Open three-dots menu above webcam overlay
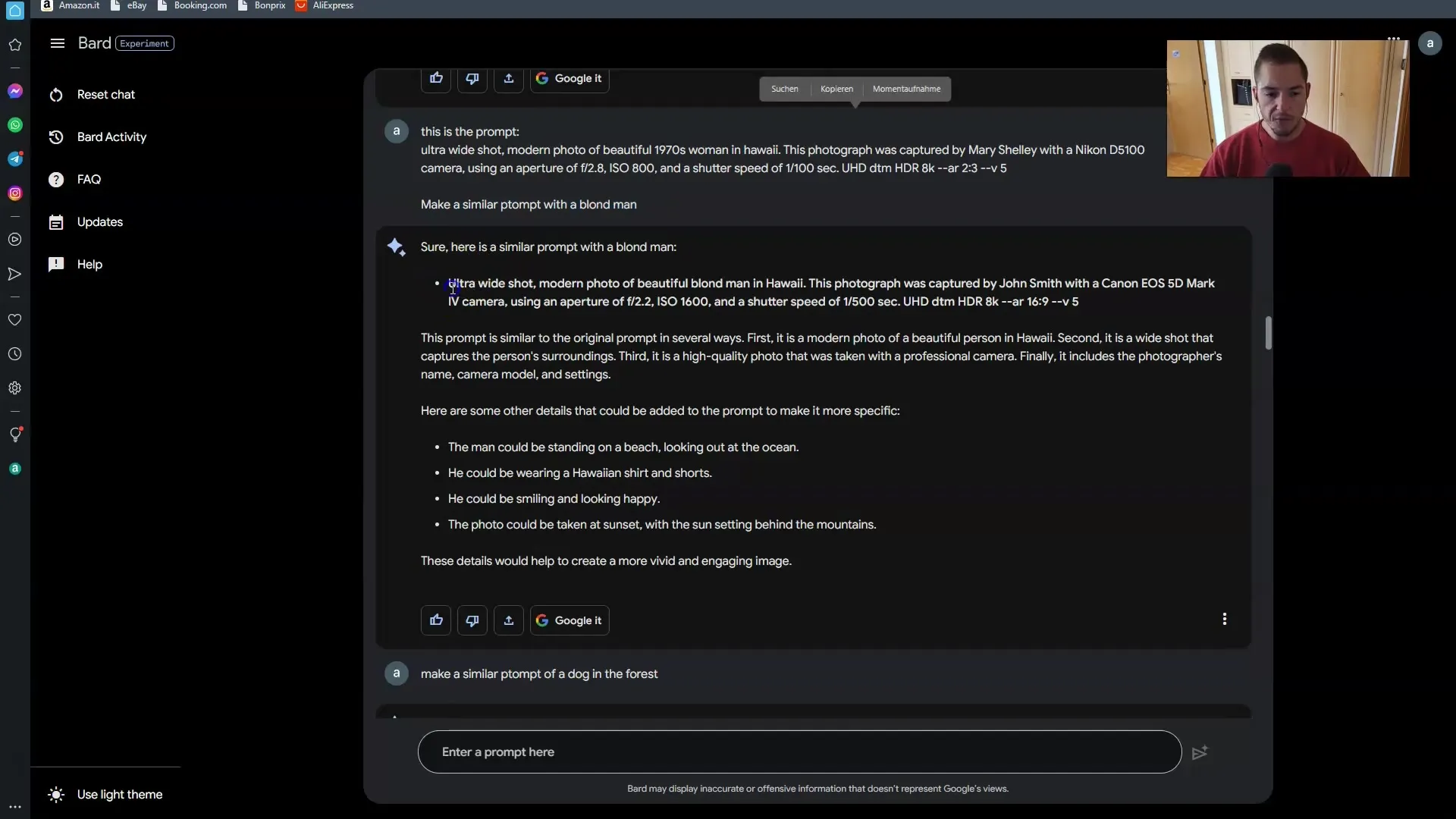This screenshot has height=819, width=1456. 1394,38
